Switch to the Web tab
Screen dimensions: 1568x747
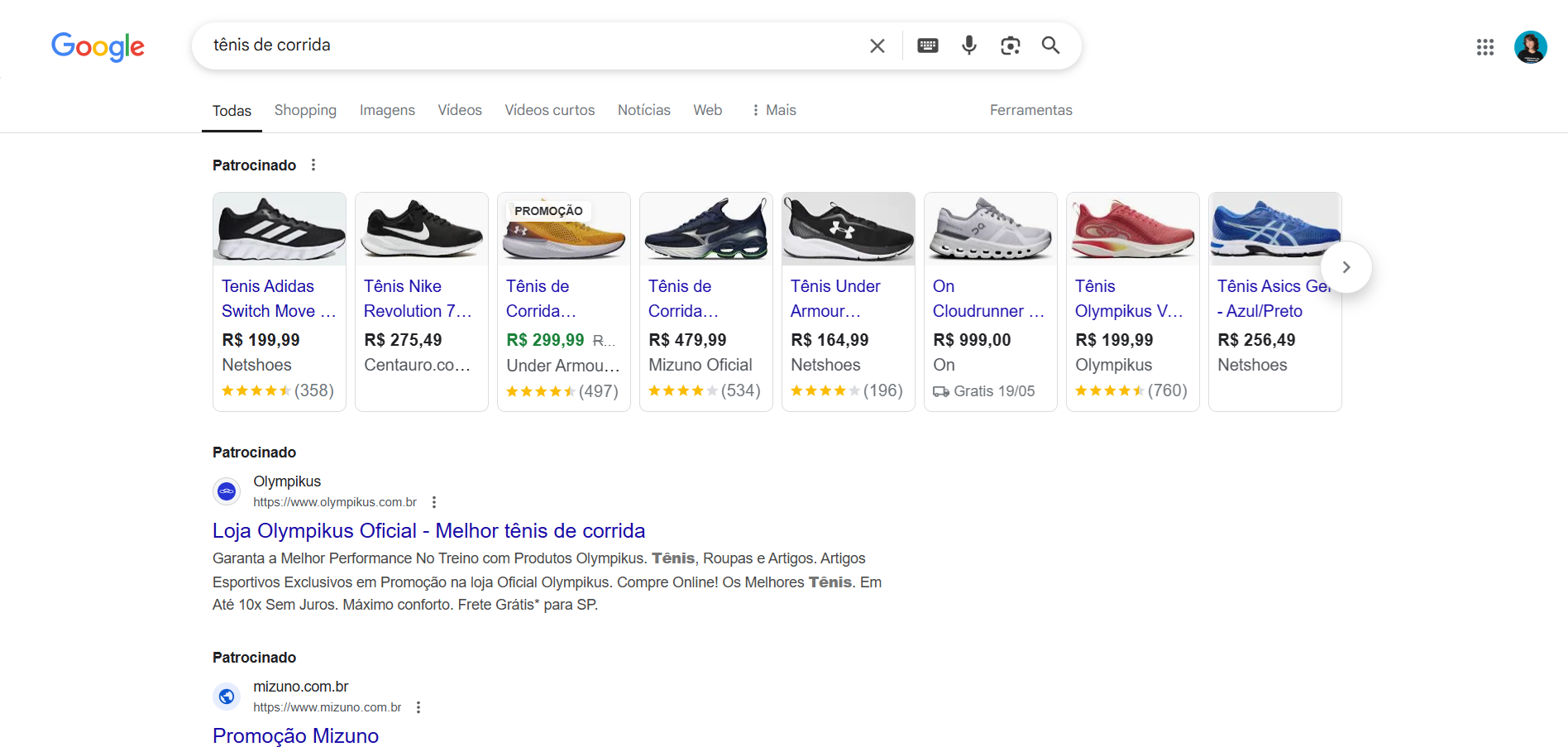point(708,110)
